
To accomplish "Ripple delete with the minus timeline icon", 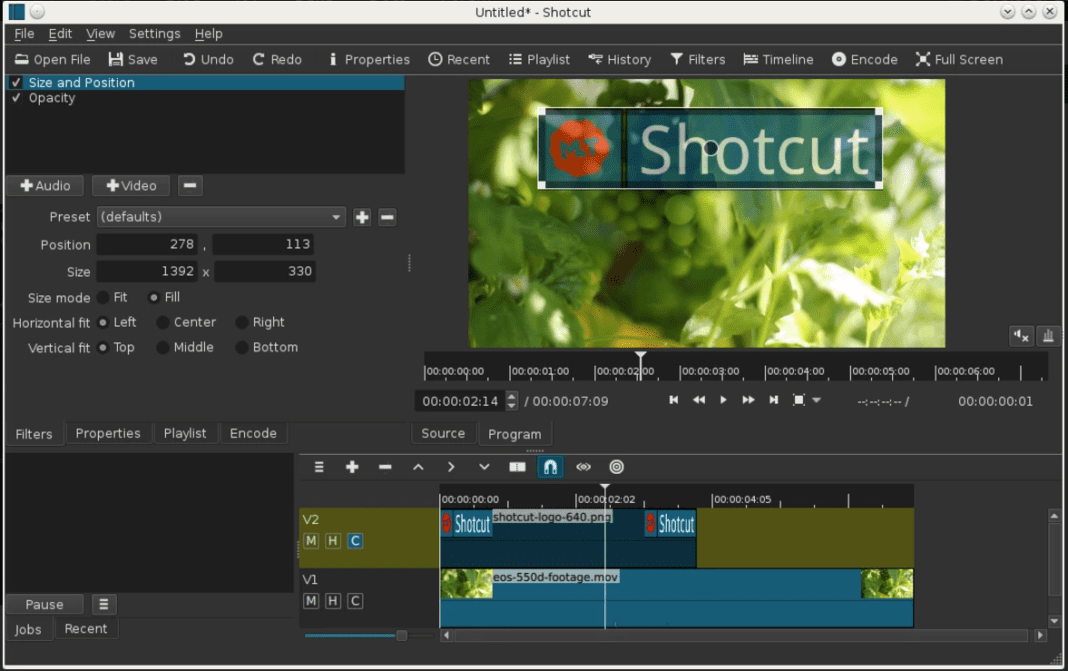I will [x=385, y=467].
